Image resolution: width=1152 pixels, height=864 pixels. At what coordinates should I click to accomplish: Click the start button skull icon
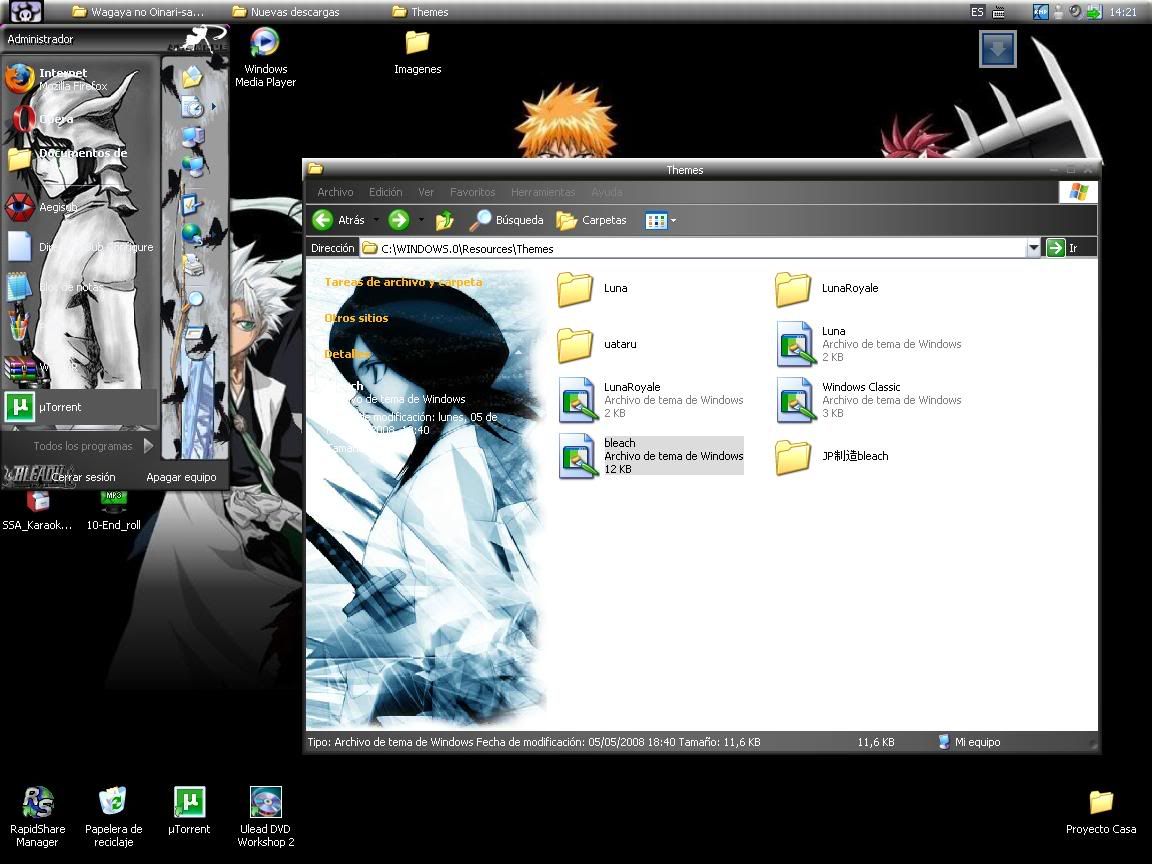[x=26, y=11]
